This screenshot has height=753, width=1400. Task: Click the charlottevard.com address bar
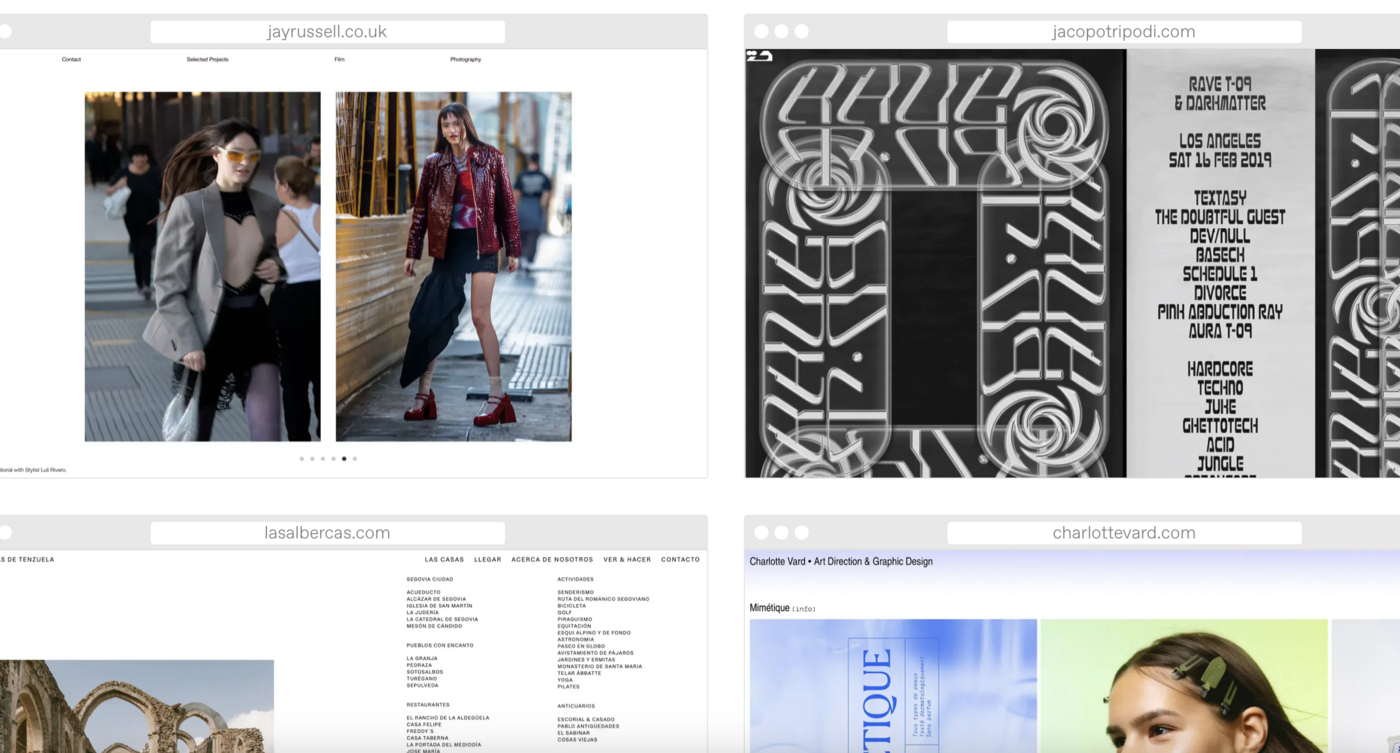(x=1123, y=533)
